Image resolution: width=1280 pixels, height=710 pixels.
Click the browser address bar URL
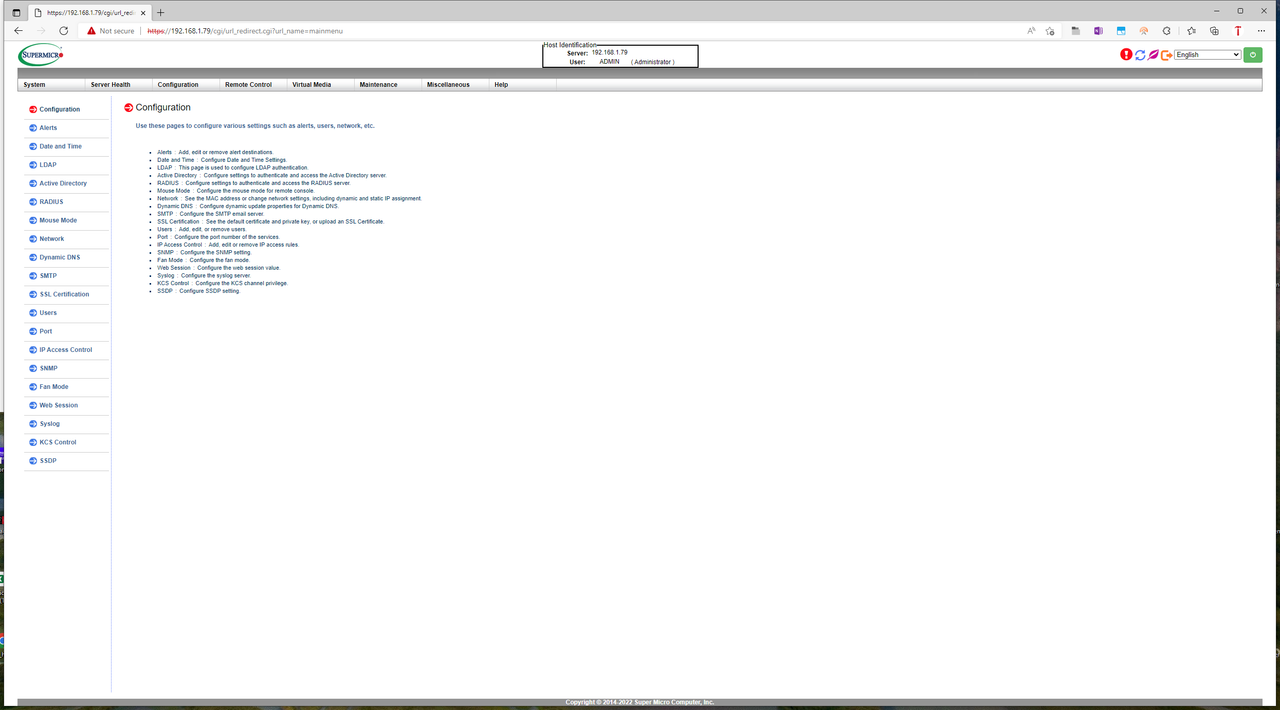pos(245,31)
